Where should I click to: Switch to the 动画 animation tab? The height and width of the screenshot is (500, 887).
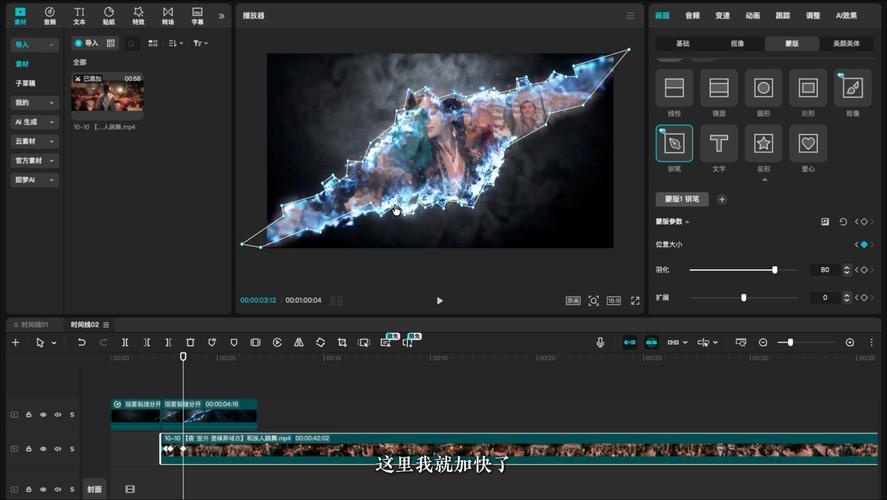tap(752, 15)
